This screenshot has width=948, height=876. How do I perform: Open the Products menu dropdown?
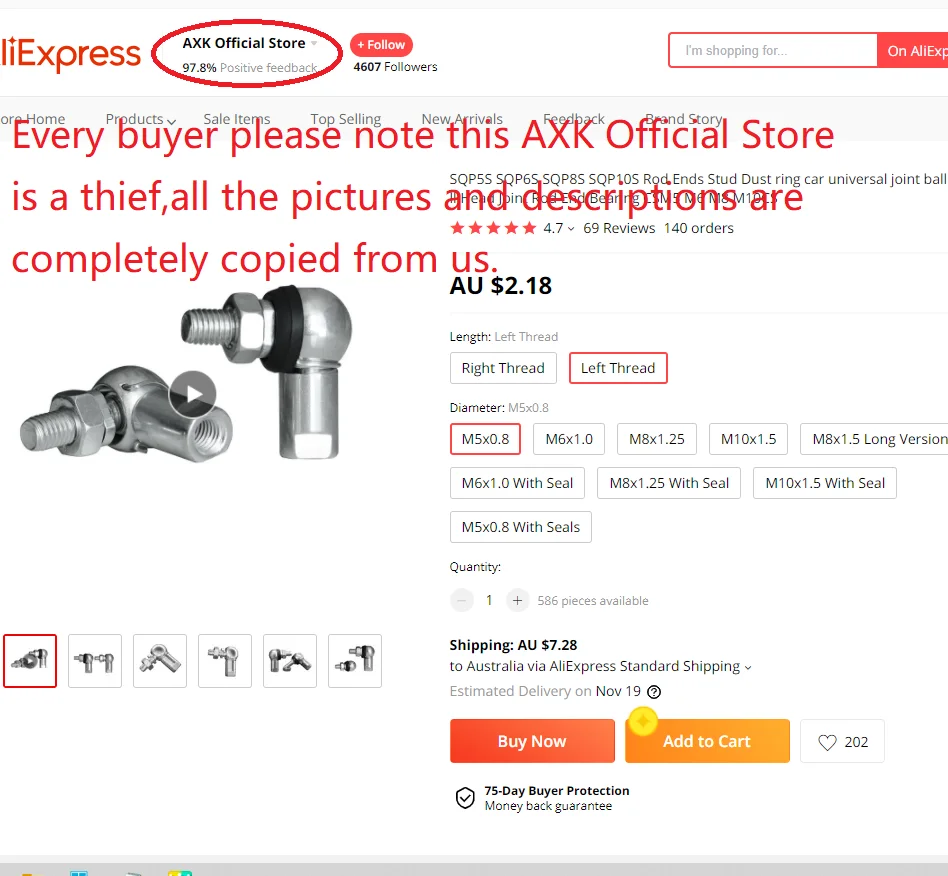click(140, 119)
